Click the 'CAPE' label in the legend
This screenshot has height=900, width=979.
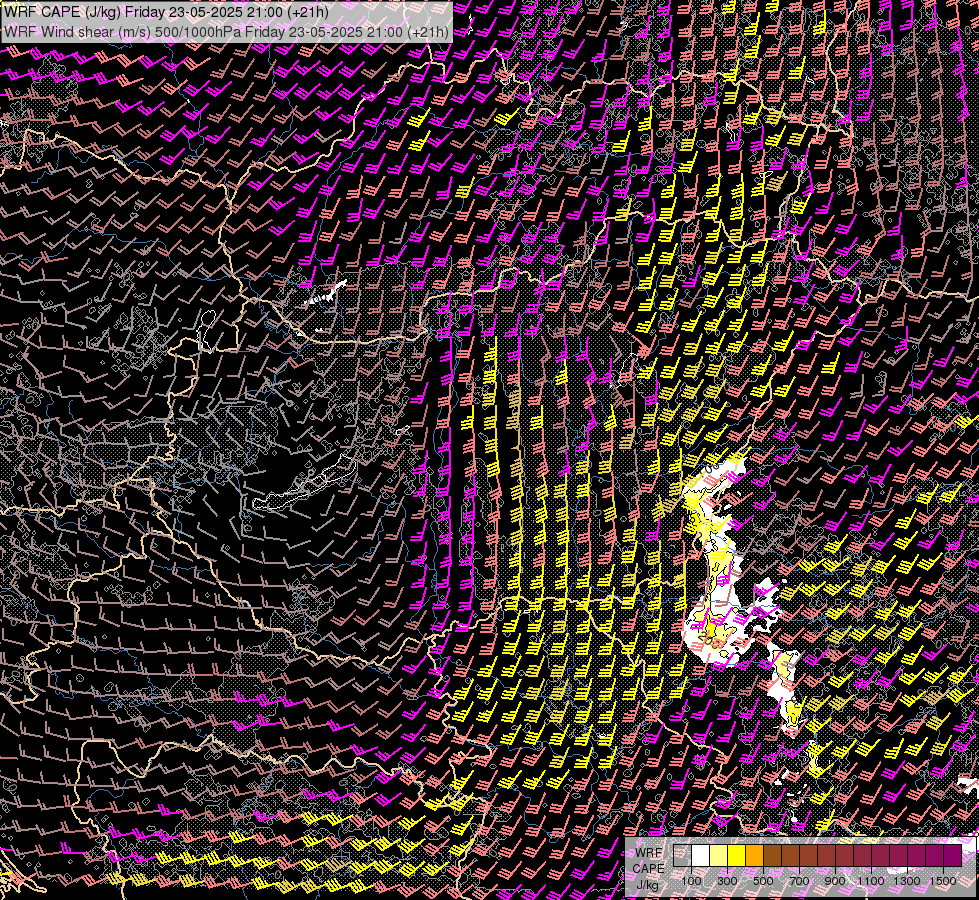pyautogui.click(x=649, y=868)
